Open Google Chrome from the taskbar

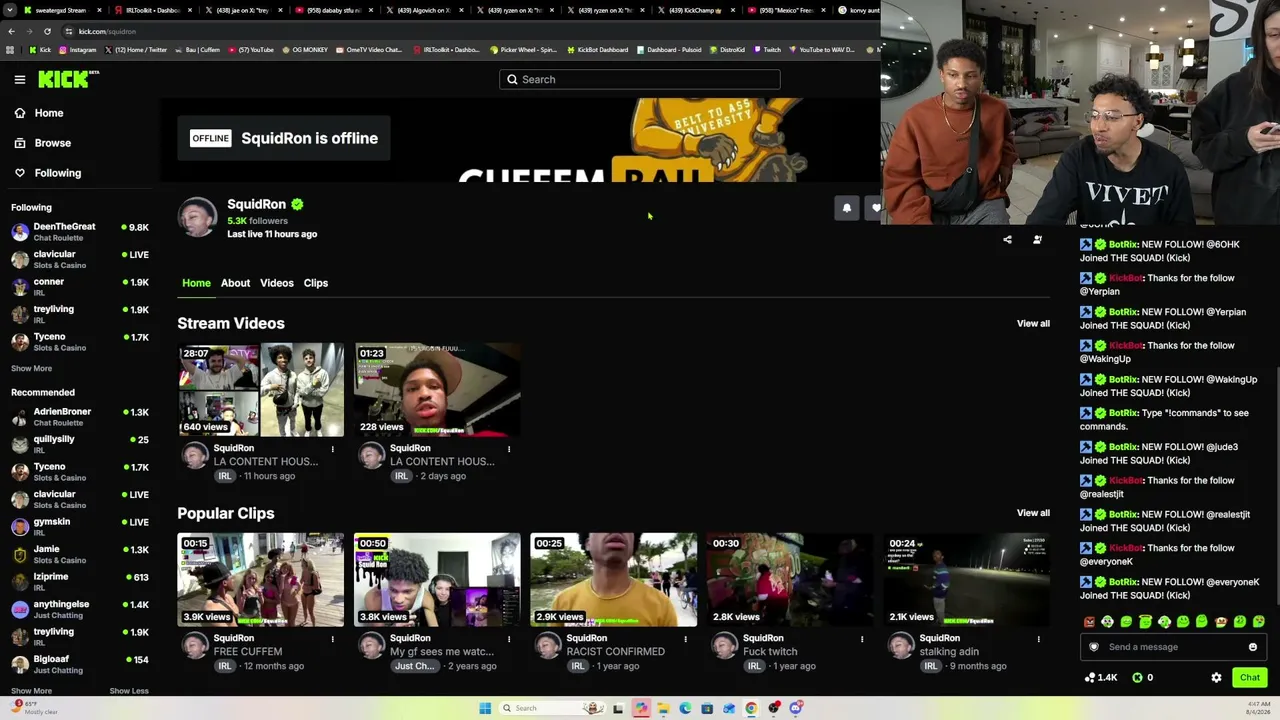[x=751, y=708]
